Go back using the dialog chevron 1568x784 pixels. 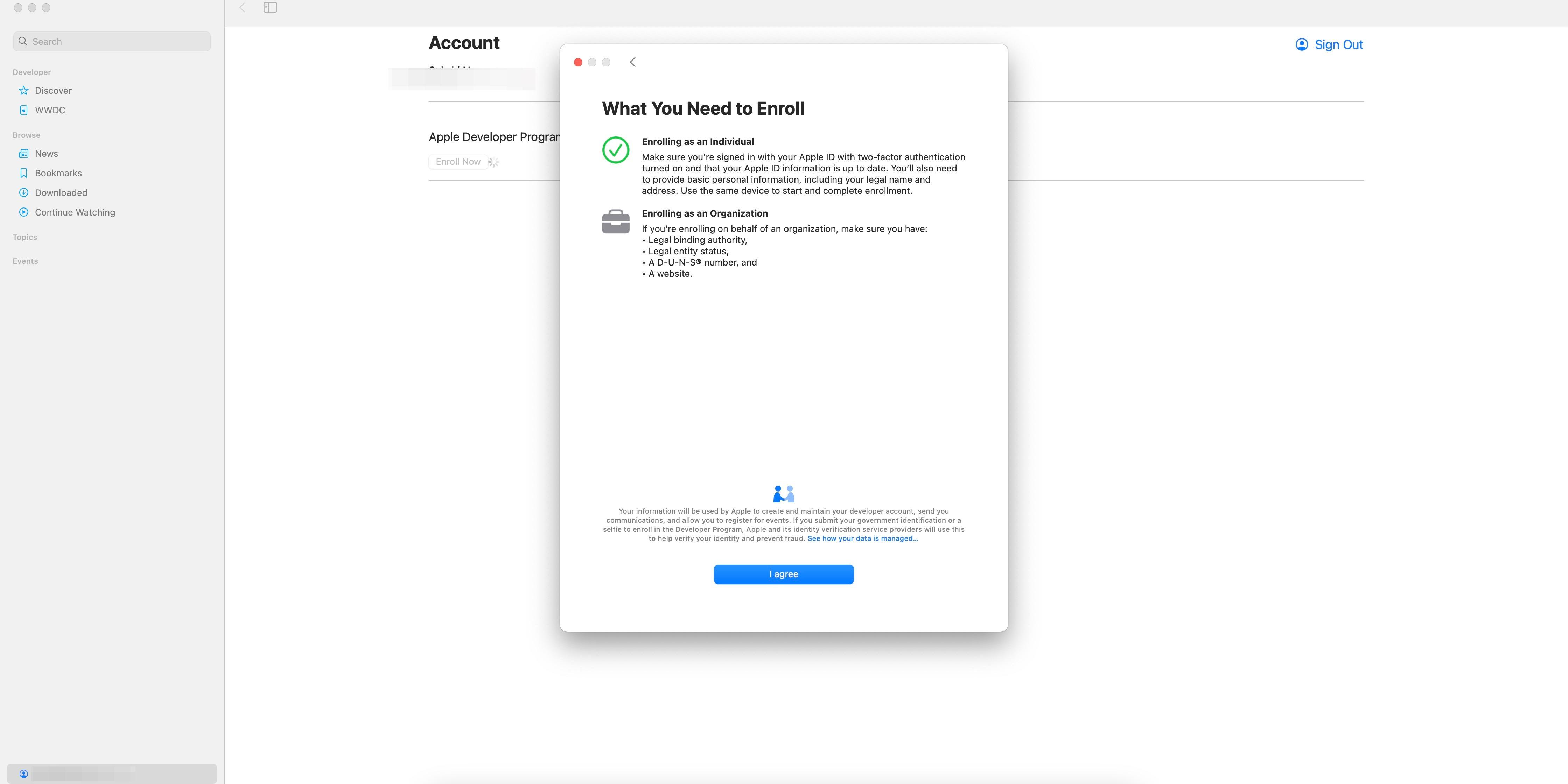coord(632,62)
